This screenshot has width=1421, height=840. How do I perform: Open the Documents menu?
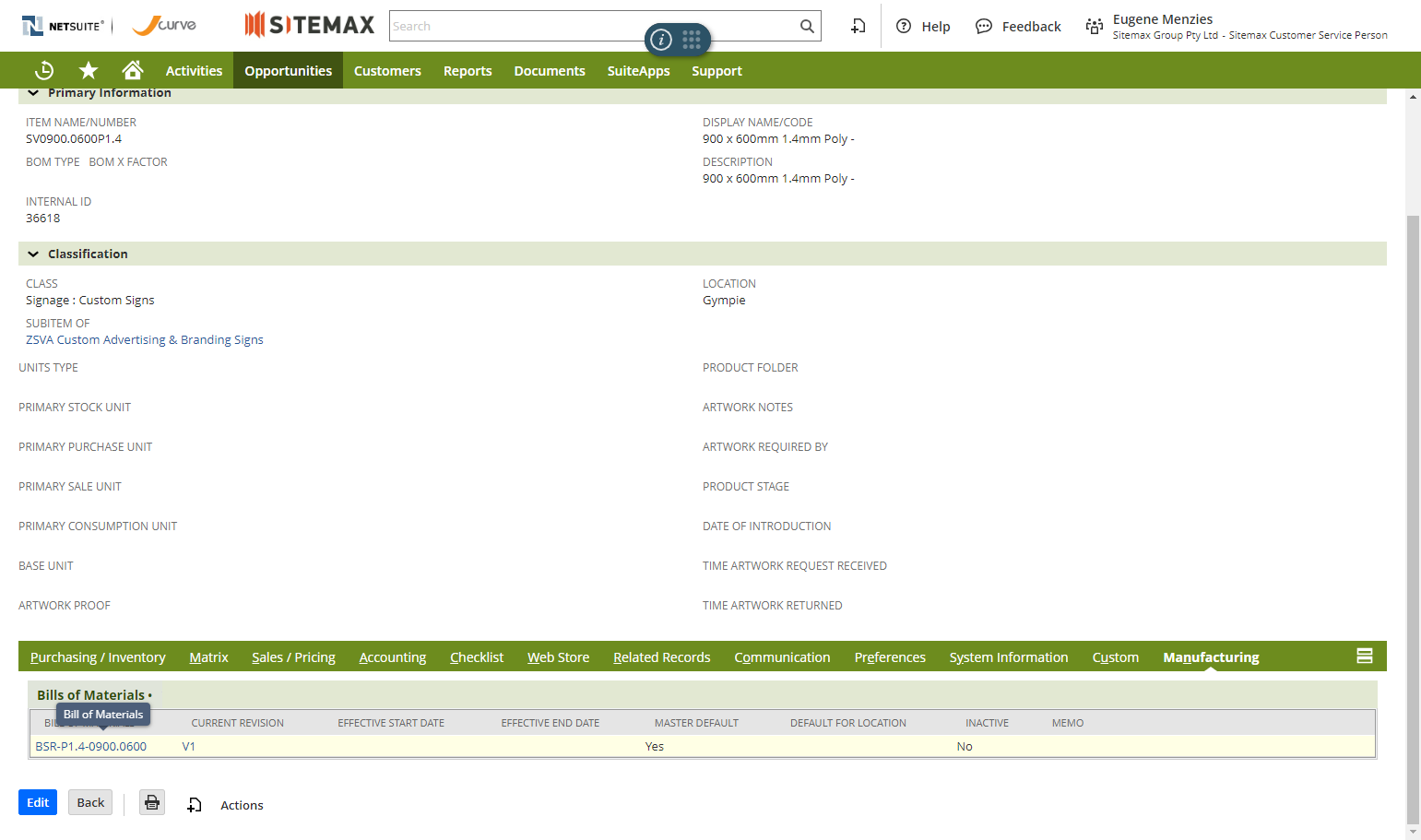pyautogui.click(x=550, y=70)
